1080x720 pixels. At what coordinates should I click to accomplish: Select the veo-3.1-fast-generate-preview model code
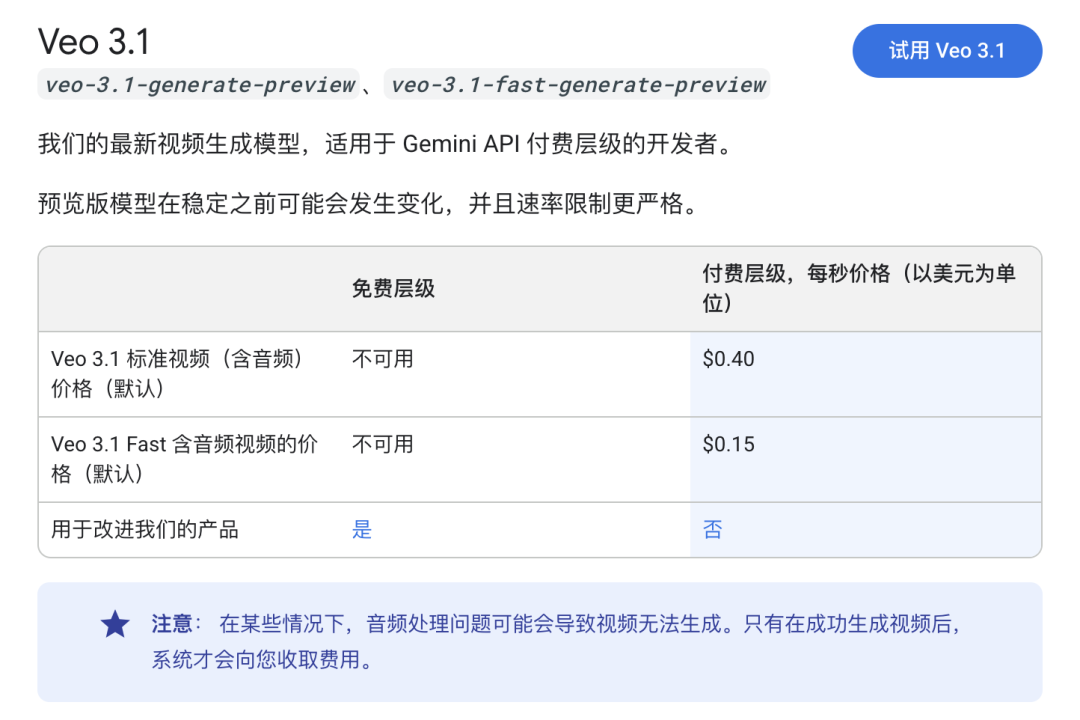point(578,85)
